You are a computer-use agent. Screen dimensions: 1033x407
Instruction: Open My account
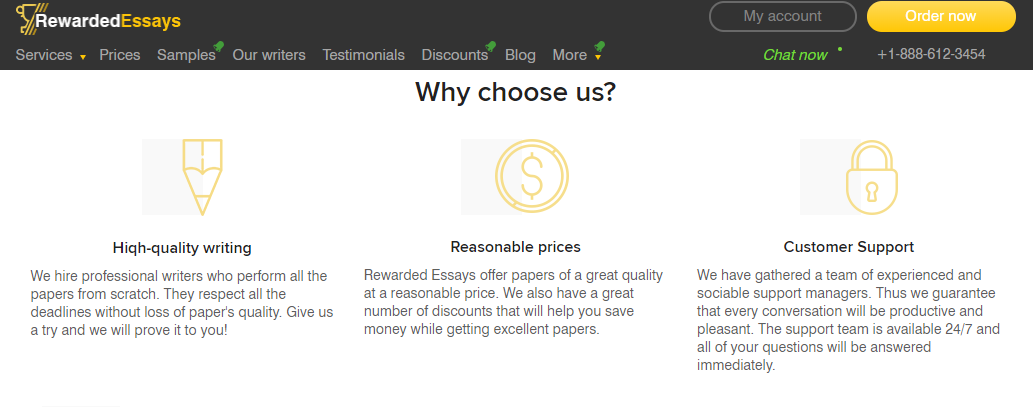click(x=782, y=16)
